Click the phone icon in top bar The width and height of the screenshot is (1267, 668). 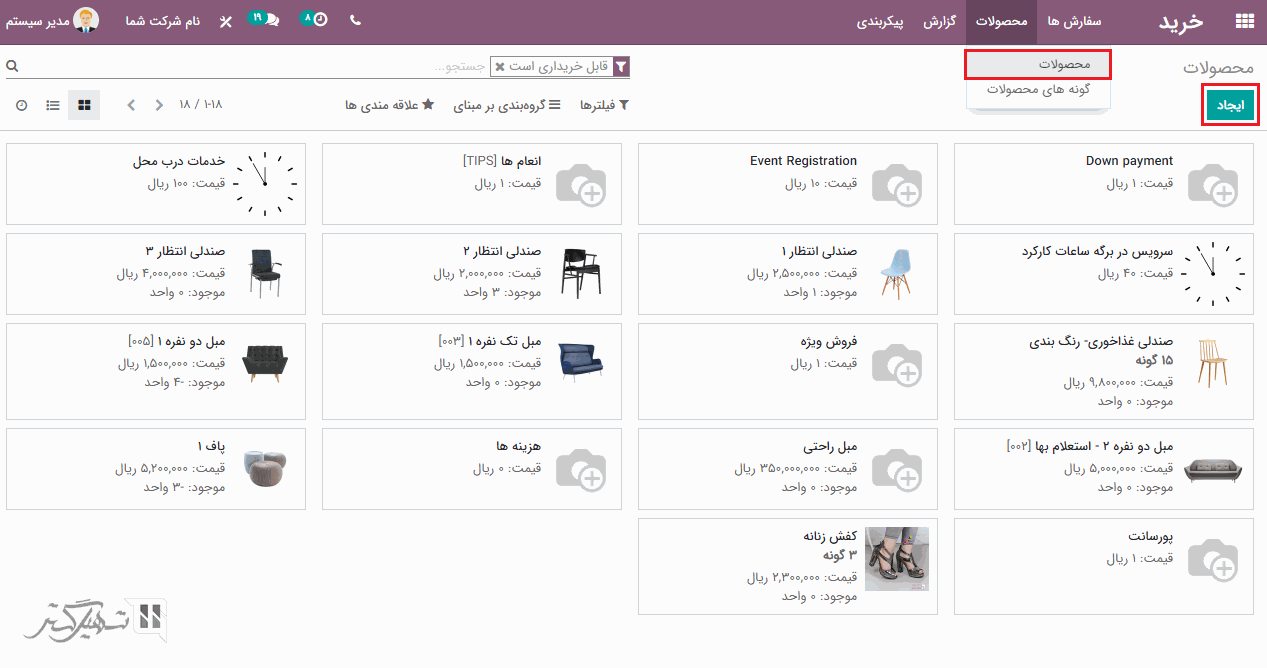355,21
